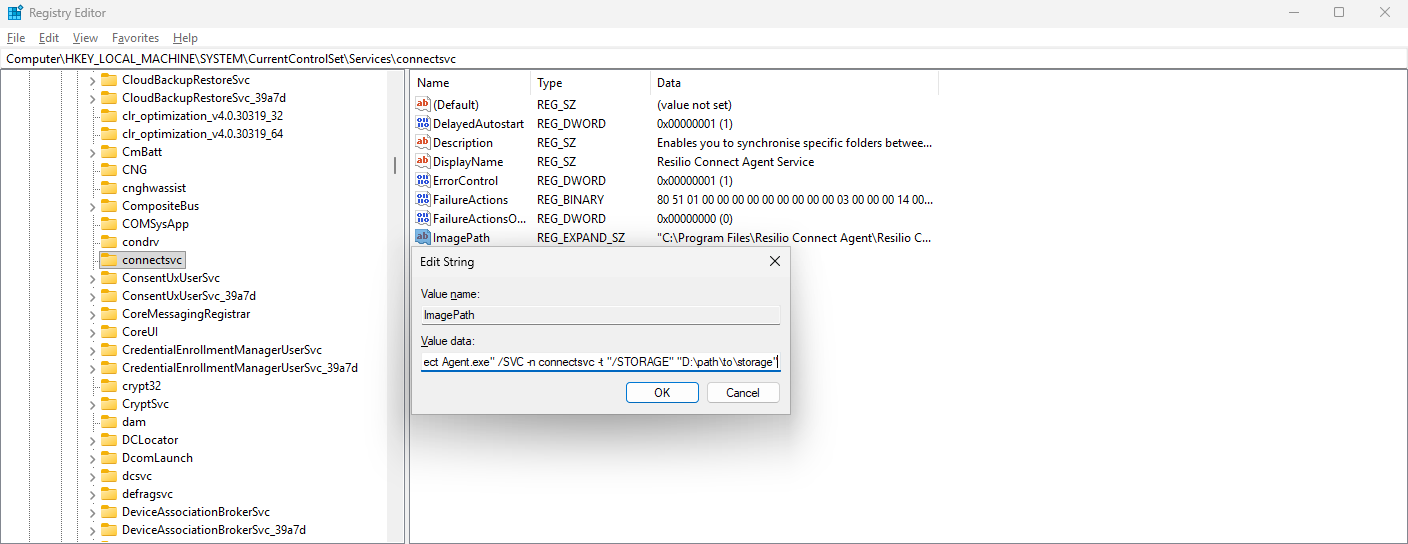
Task: Click the connectsvc folder icon
Action: tap(109, 260)
